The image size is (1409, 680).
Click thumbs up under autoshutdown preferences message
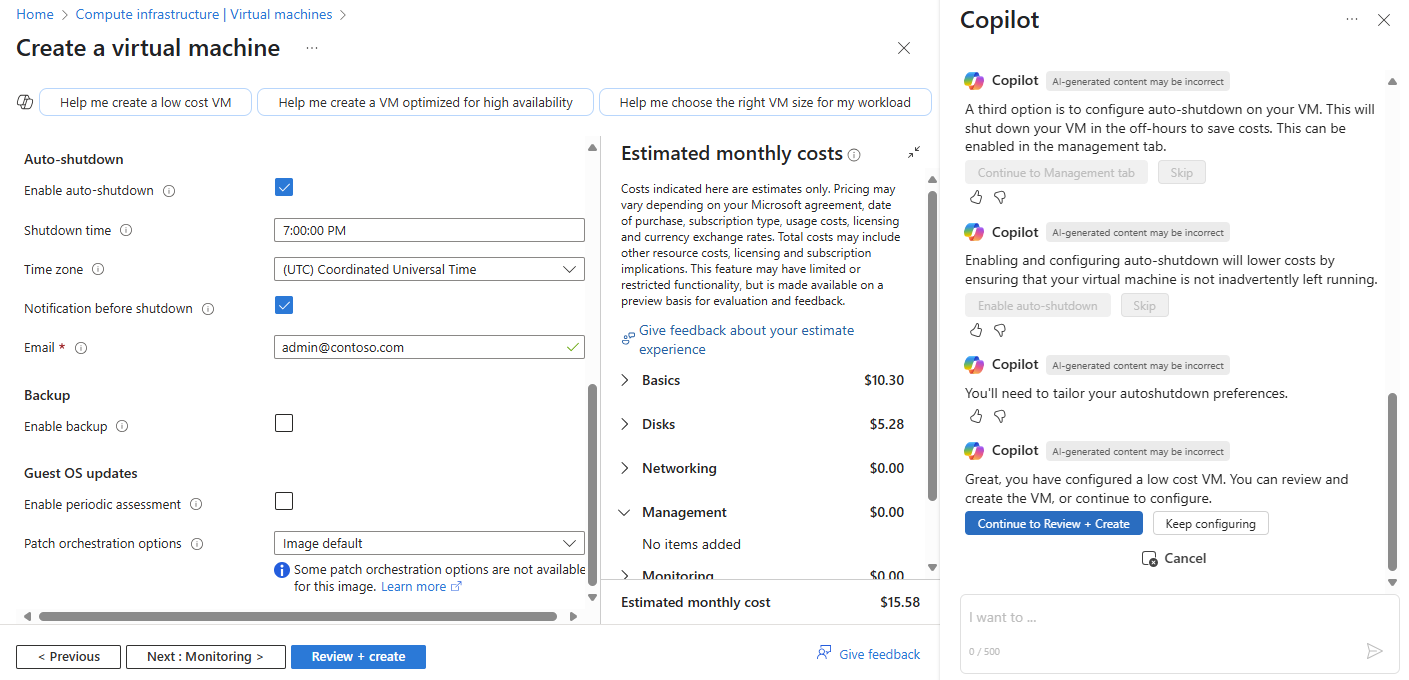click(976, 416)
